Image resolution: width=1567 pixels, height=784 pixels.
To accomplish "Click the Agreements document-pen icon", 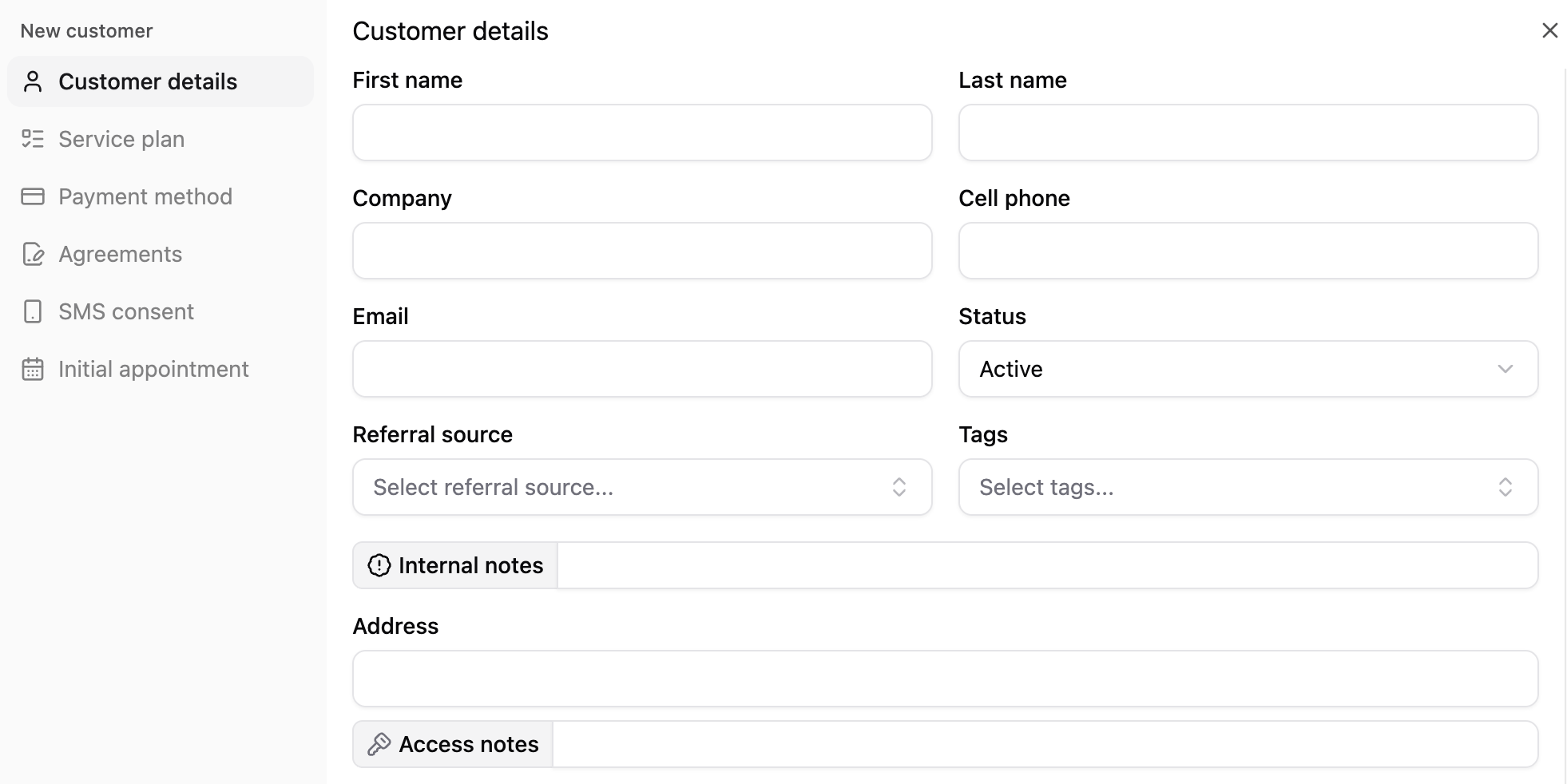I will point(33,254).
